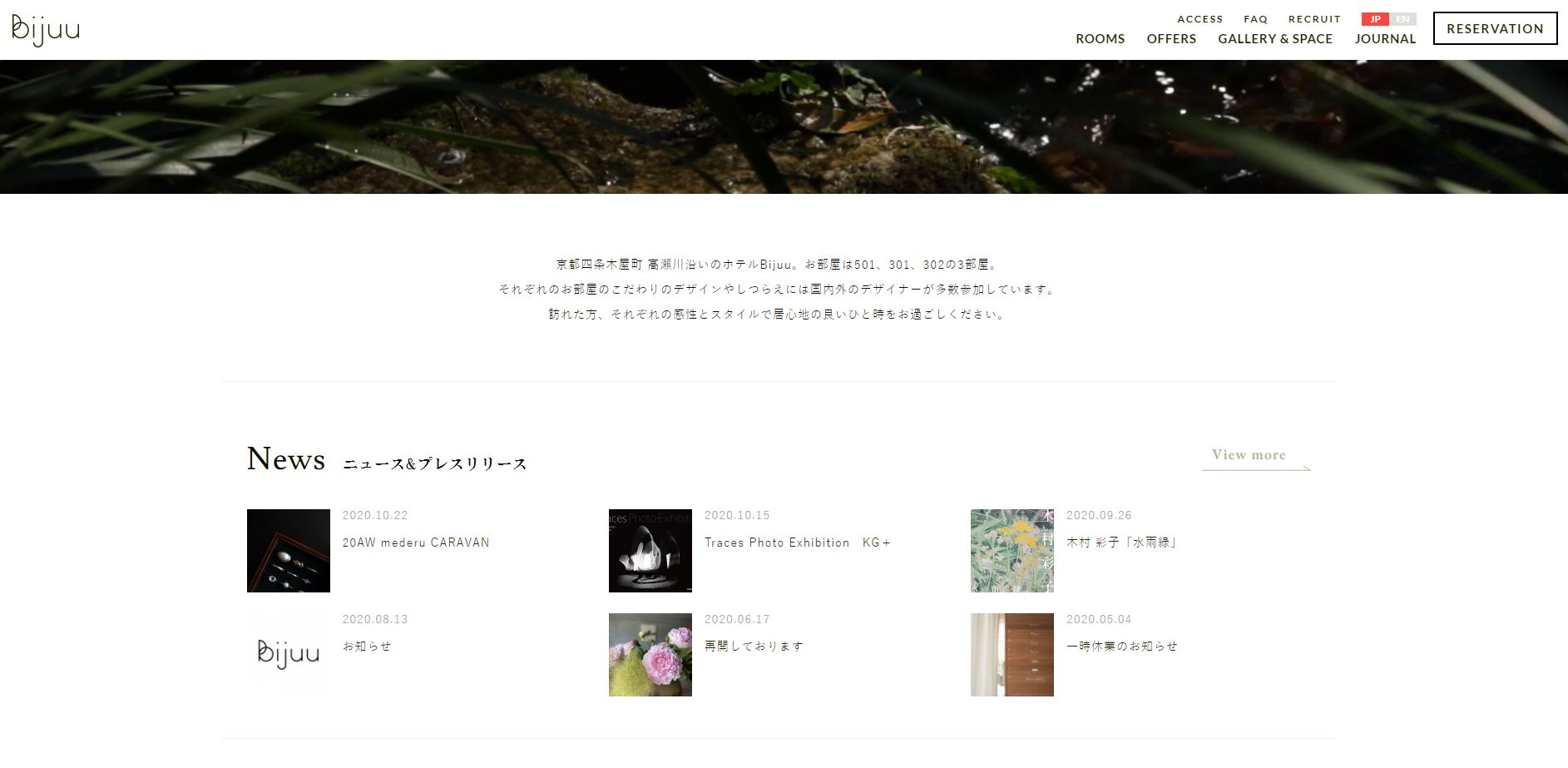Open the 一時休業のお知らせ thumbnail

pos(1012,655)
